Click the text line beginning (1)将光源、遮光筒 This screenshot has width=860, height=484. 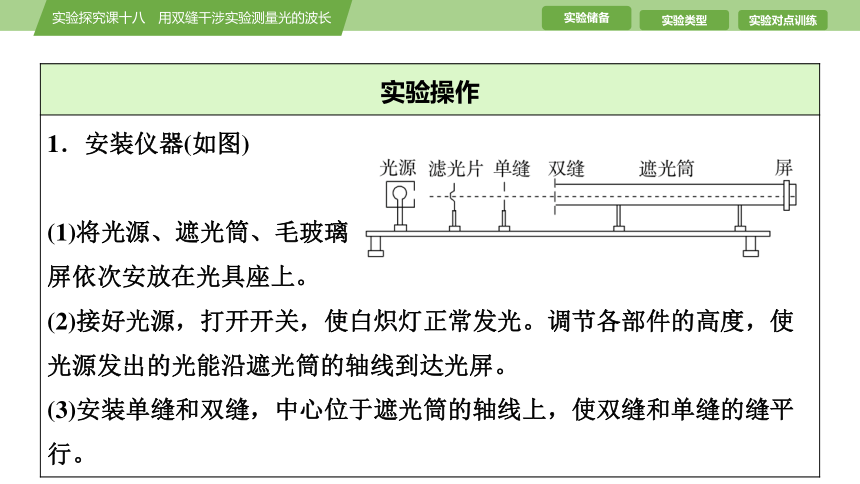click(x=197, y=232)
